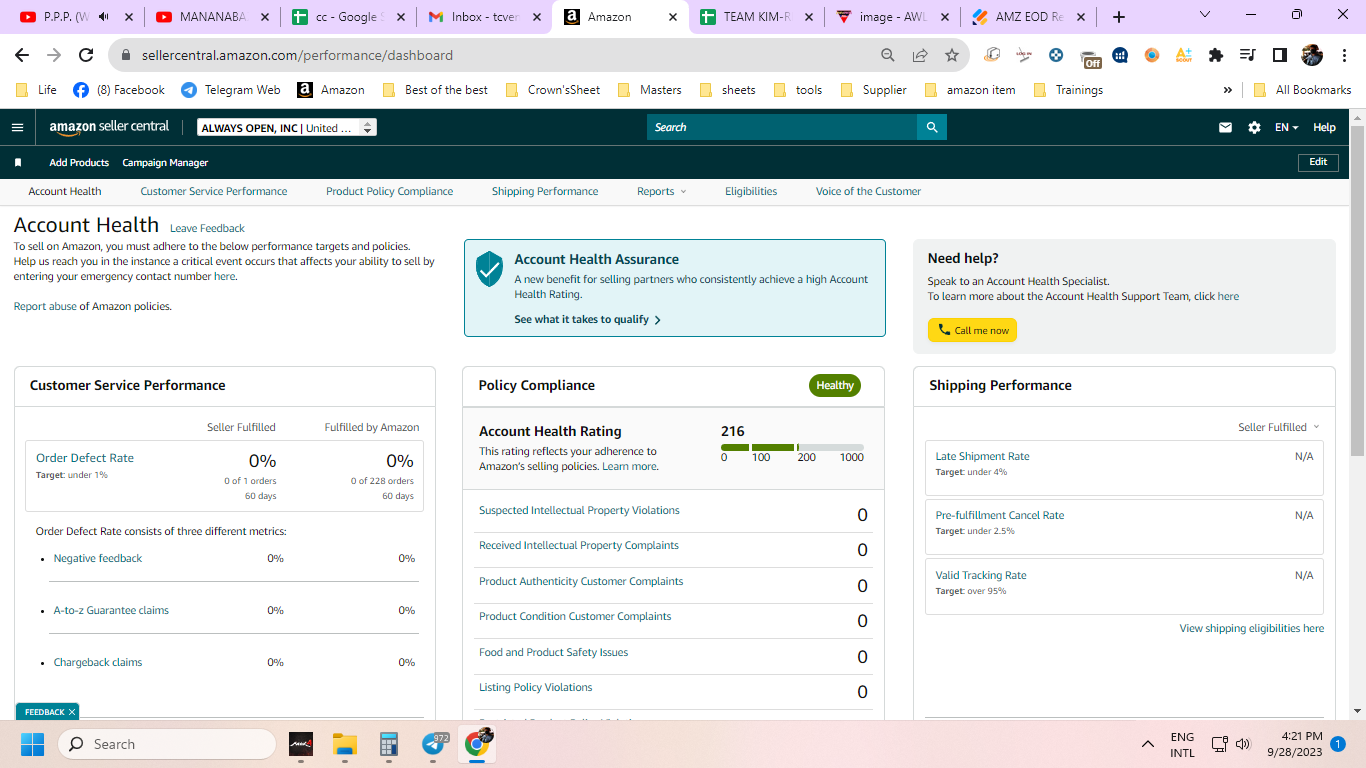Open the Seller Fulfilled dropdown in Shipping Performance
The width and height of the screenshot is (1366, 768).
coord(1279,427)
